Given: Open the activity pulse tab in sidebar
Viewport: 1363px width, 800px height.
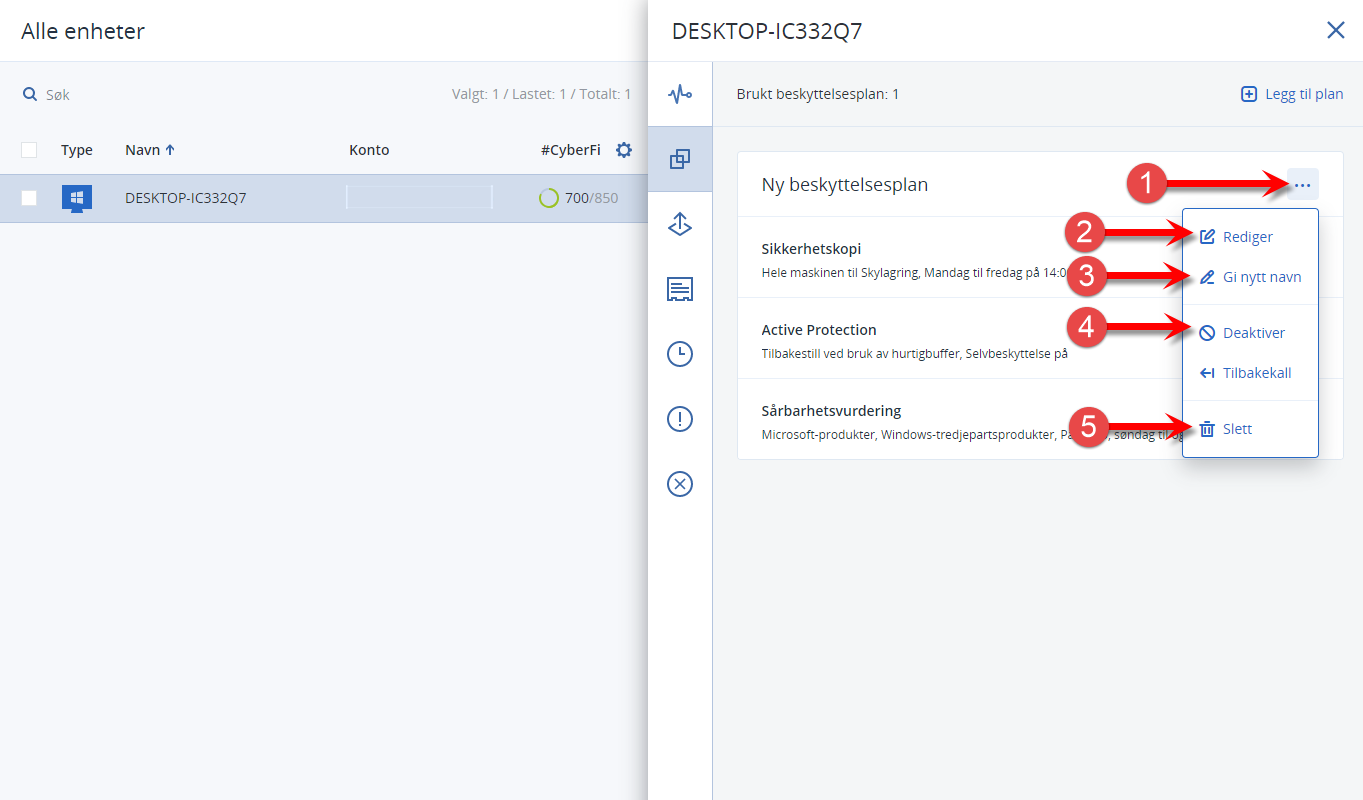Looking at the screenshot, I should 680,94.
